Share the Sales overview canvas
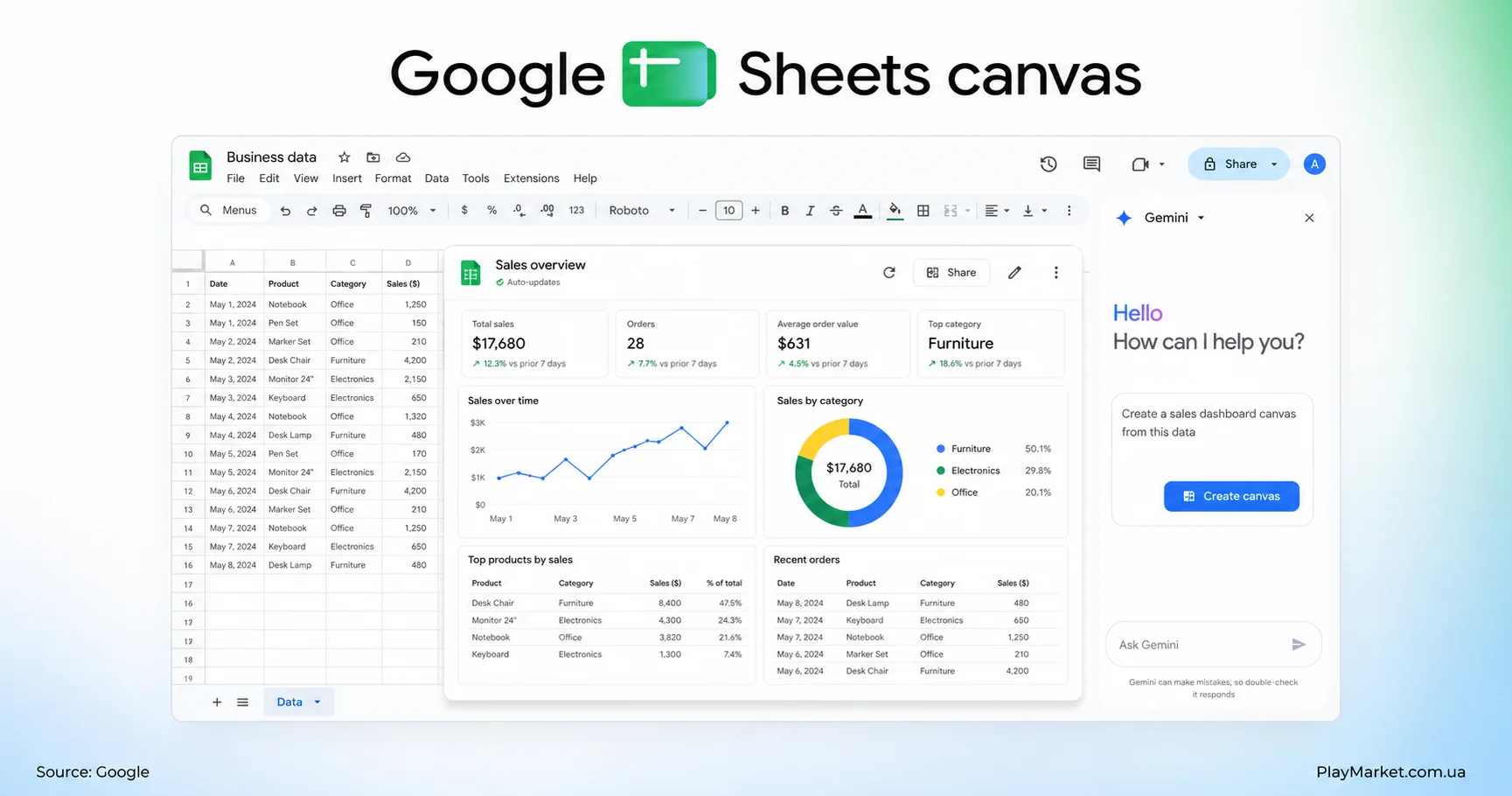This screenshot has height=796, width=1512. pos(951,273)
